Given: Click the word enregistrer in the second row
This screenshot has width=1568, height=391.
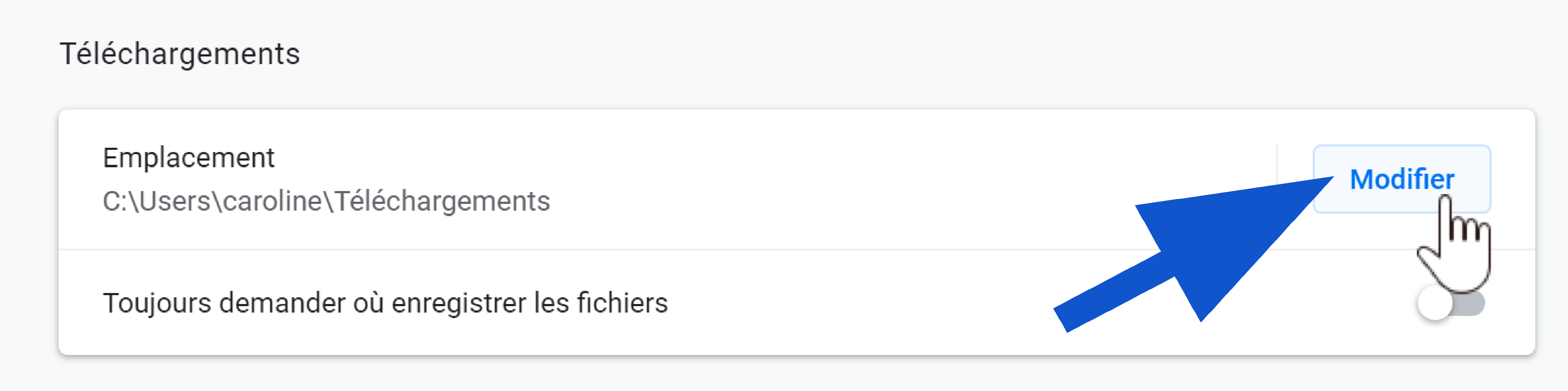Looking at the screenshot, I should (459, 303).
